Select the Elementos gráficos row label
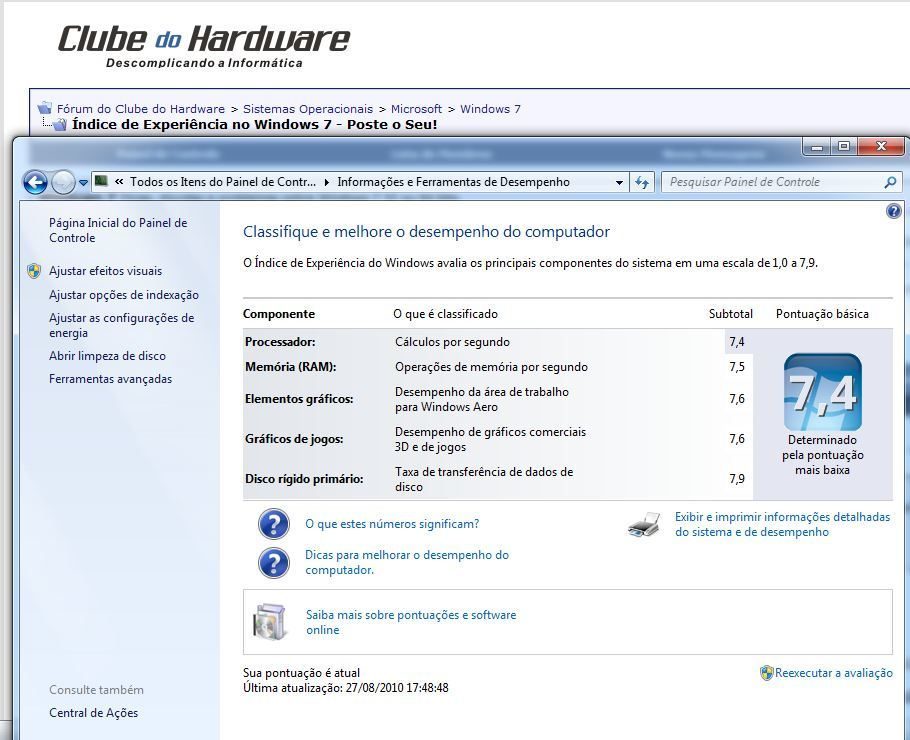Screen dimensions: 910x740 coord(299,399)
